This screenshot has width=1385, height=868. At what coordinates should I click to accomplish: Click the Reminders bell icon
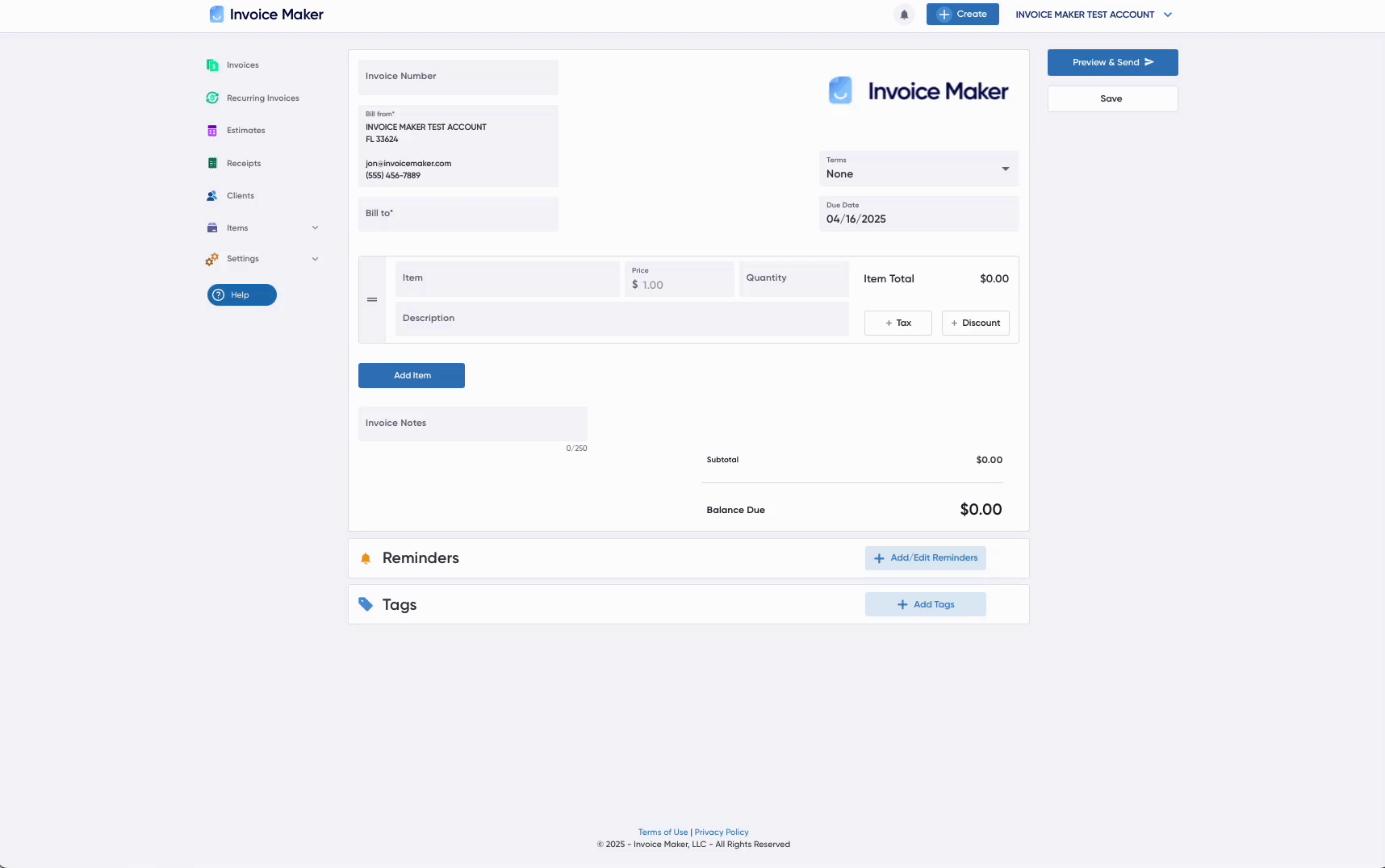click(366, 558)
